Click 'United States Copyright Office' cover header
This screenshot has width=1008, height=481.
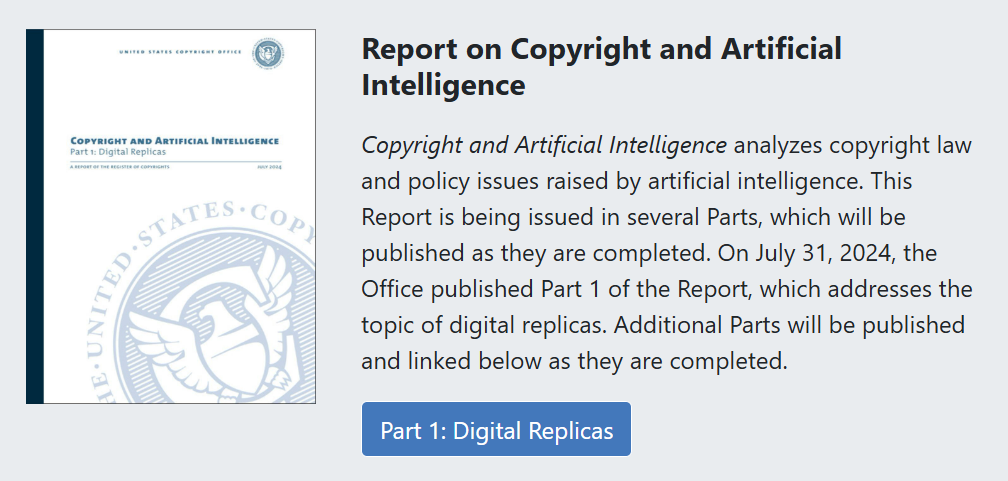tap(181, 51)
